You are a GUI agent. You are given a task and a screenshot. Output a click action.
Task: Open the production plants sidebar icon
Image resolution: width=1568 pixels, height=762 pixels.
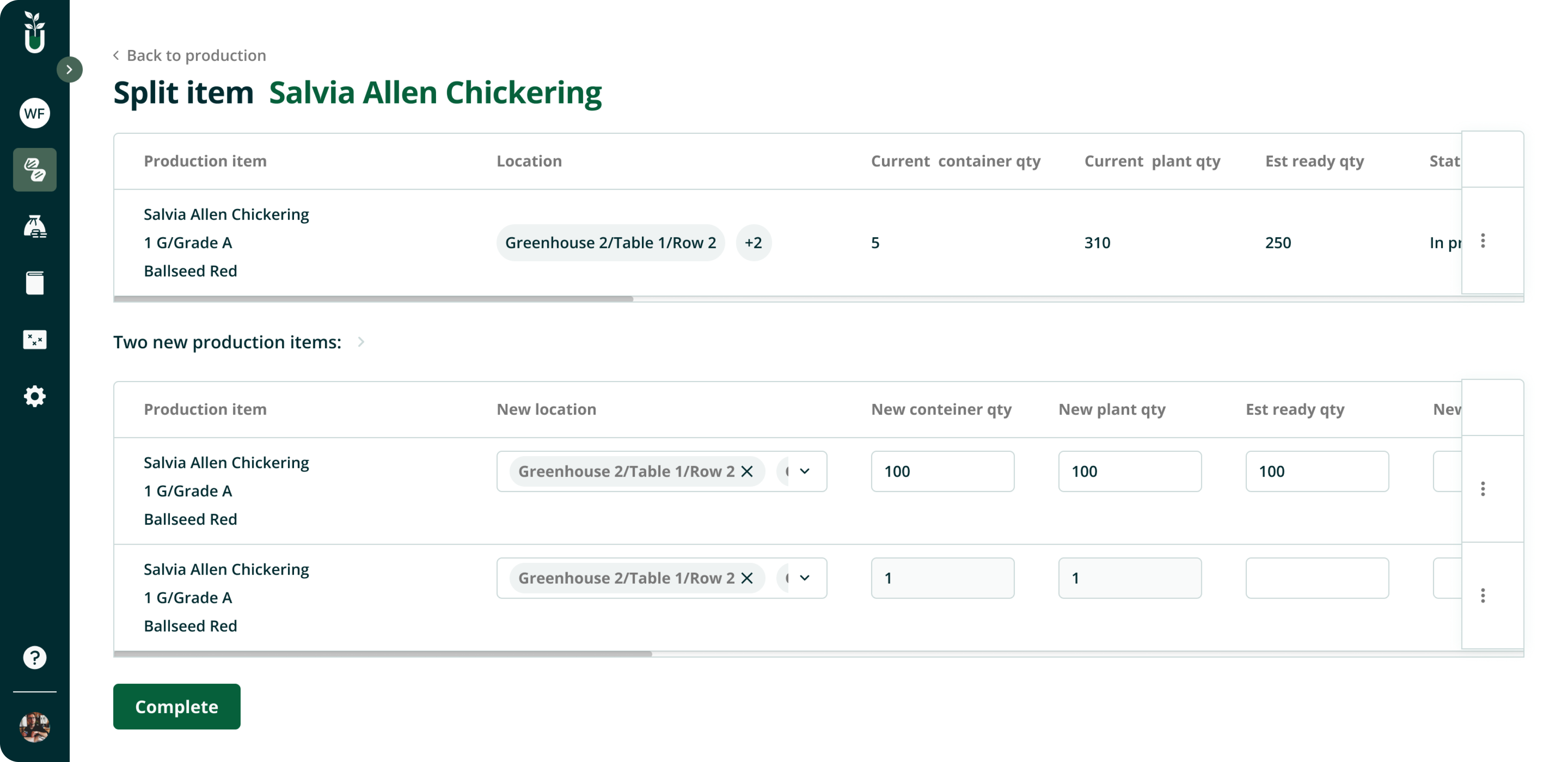[x=35, y=170]
